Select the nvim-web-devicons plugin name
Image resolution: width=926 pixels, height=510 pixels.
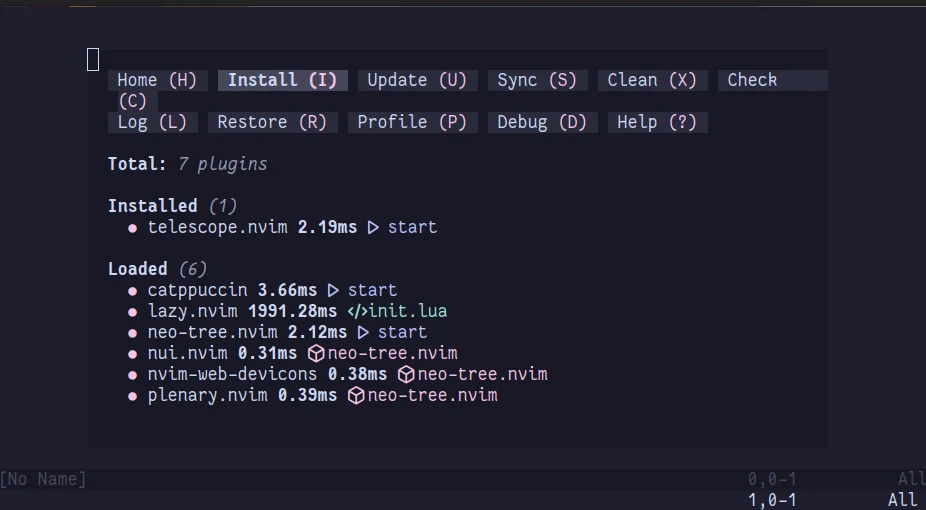(x=232, y=374)
